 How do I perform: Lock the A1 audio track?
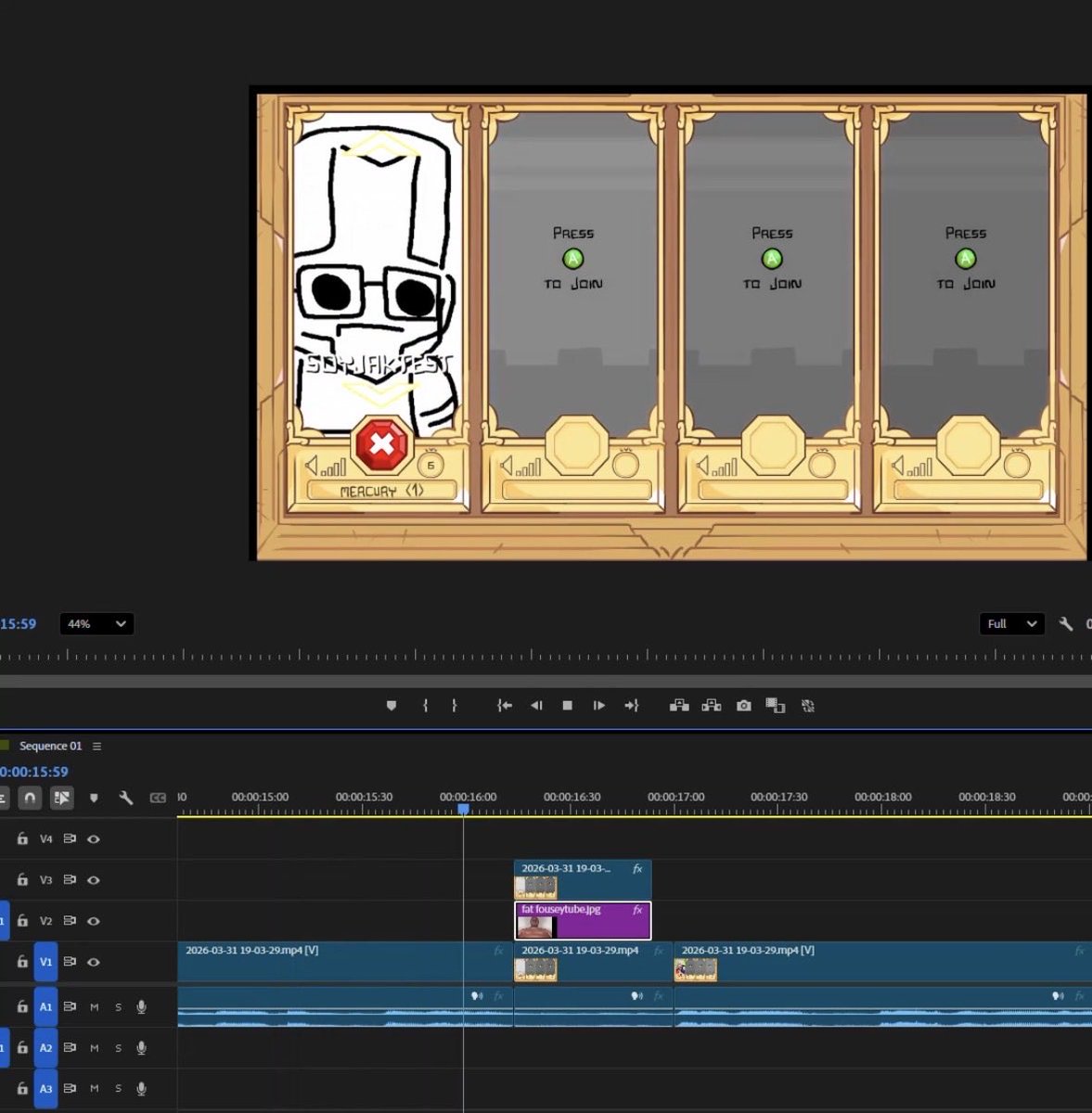(x=22, y=1006)
